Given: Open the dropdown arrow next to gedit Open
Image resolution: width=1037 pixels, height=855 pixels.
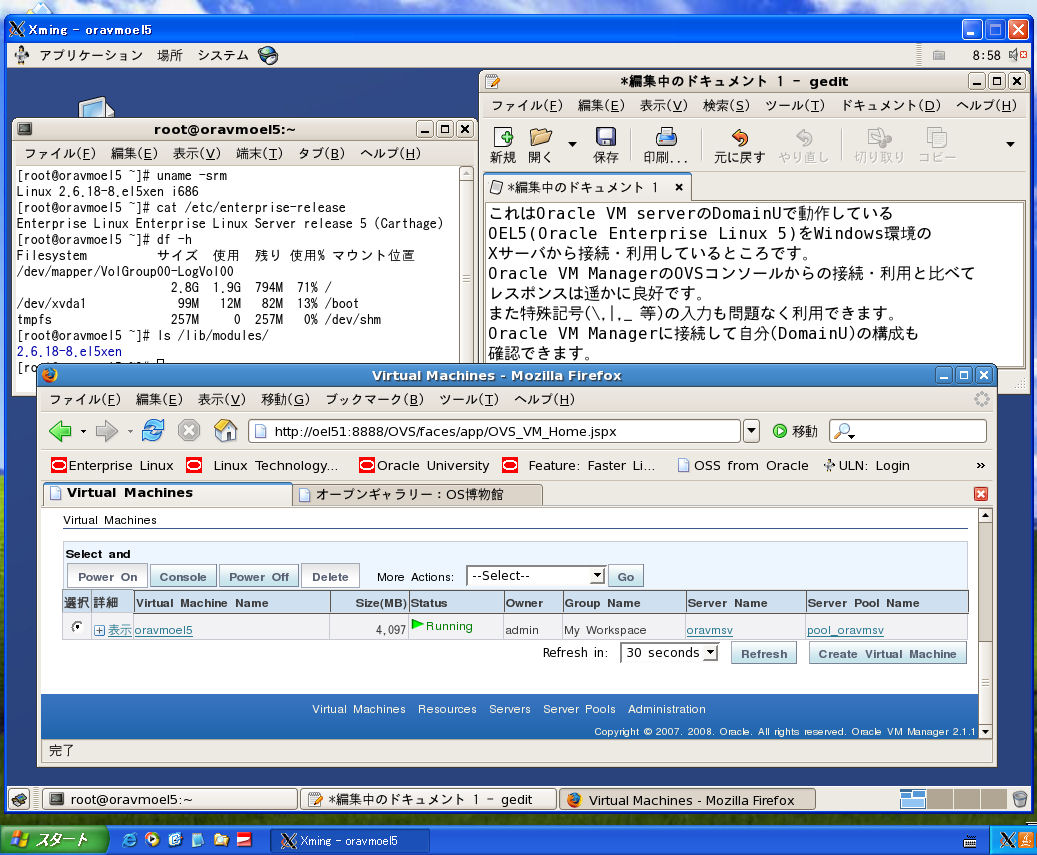Looking at the screenshot, I should [572, 143].
